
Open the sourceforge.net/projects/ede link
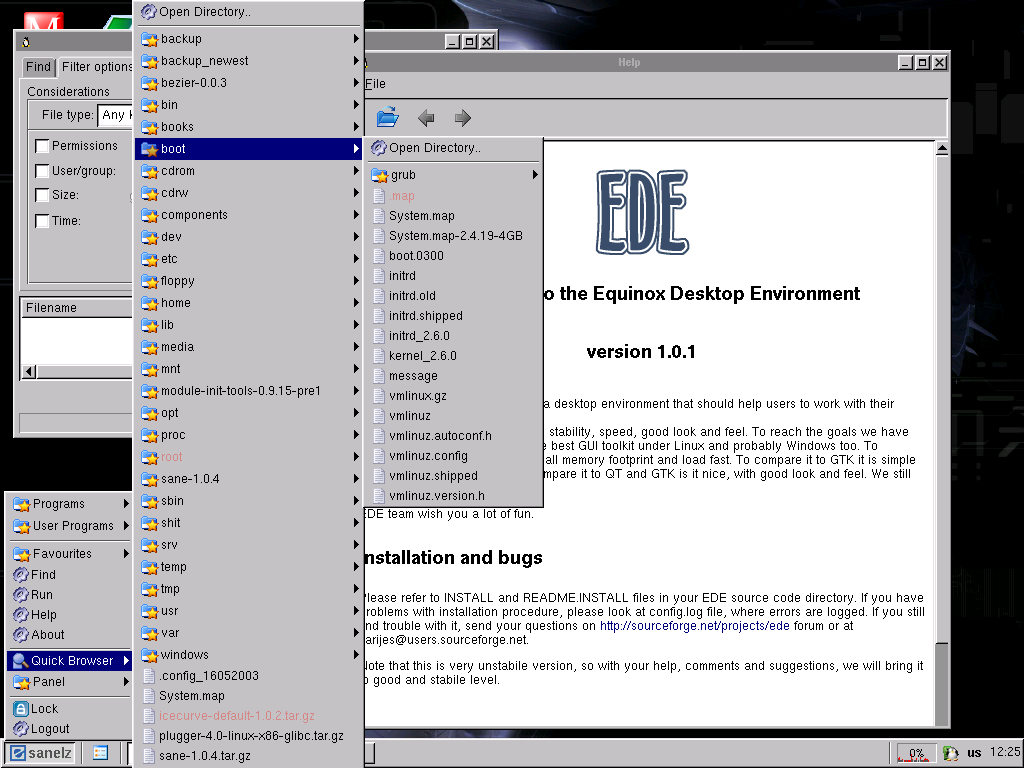pos(694,626)
